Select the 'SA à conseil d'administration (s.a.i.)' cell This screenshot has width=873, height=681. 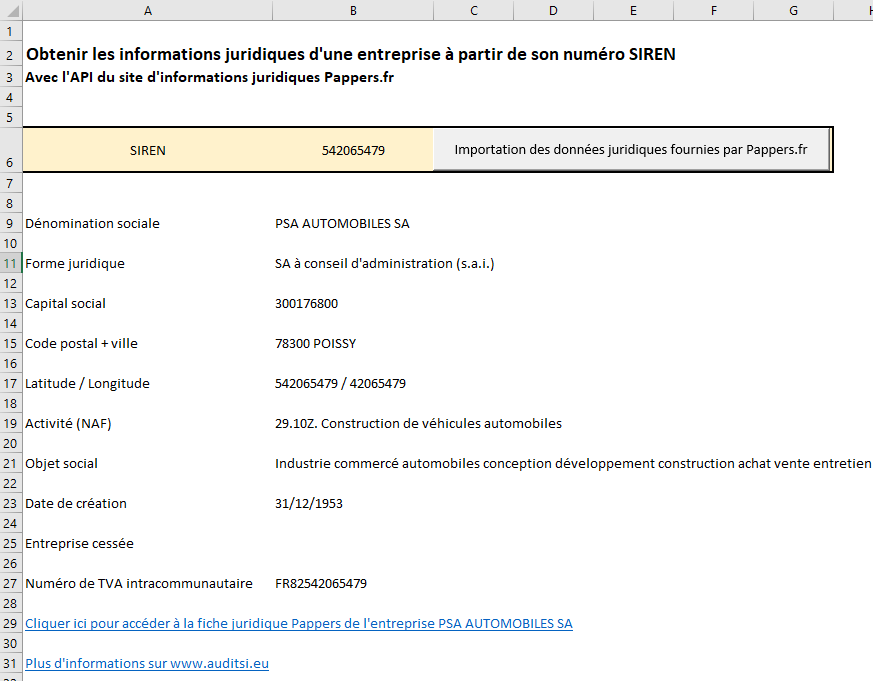384,263
